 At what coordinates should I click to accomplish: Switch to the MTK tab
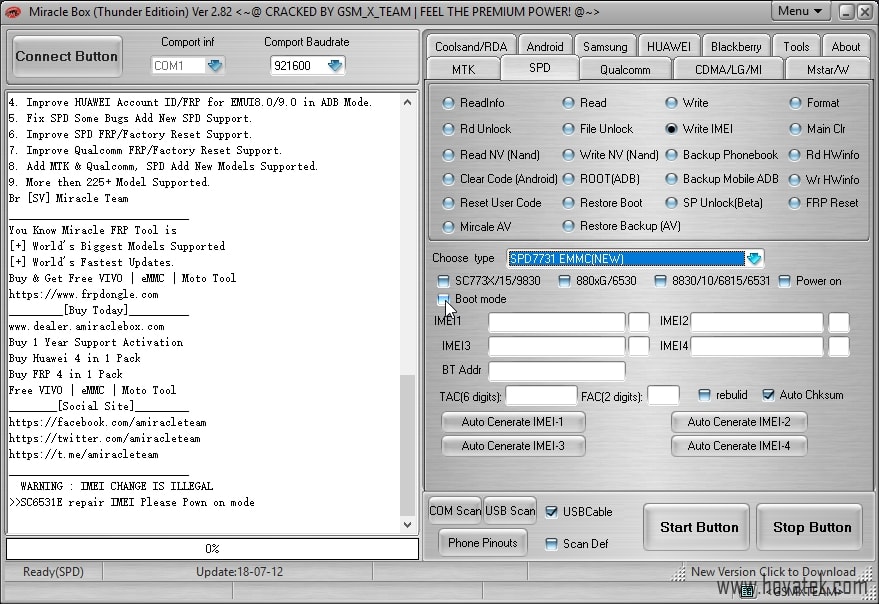pos(463,70)
